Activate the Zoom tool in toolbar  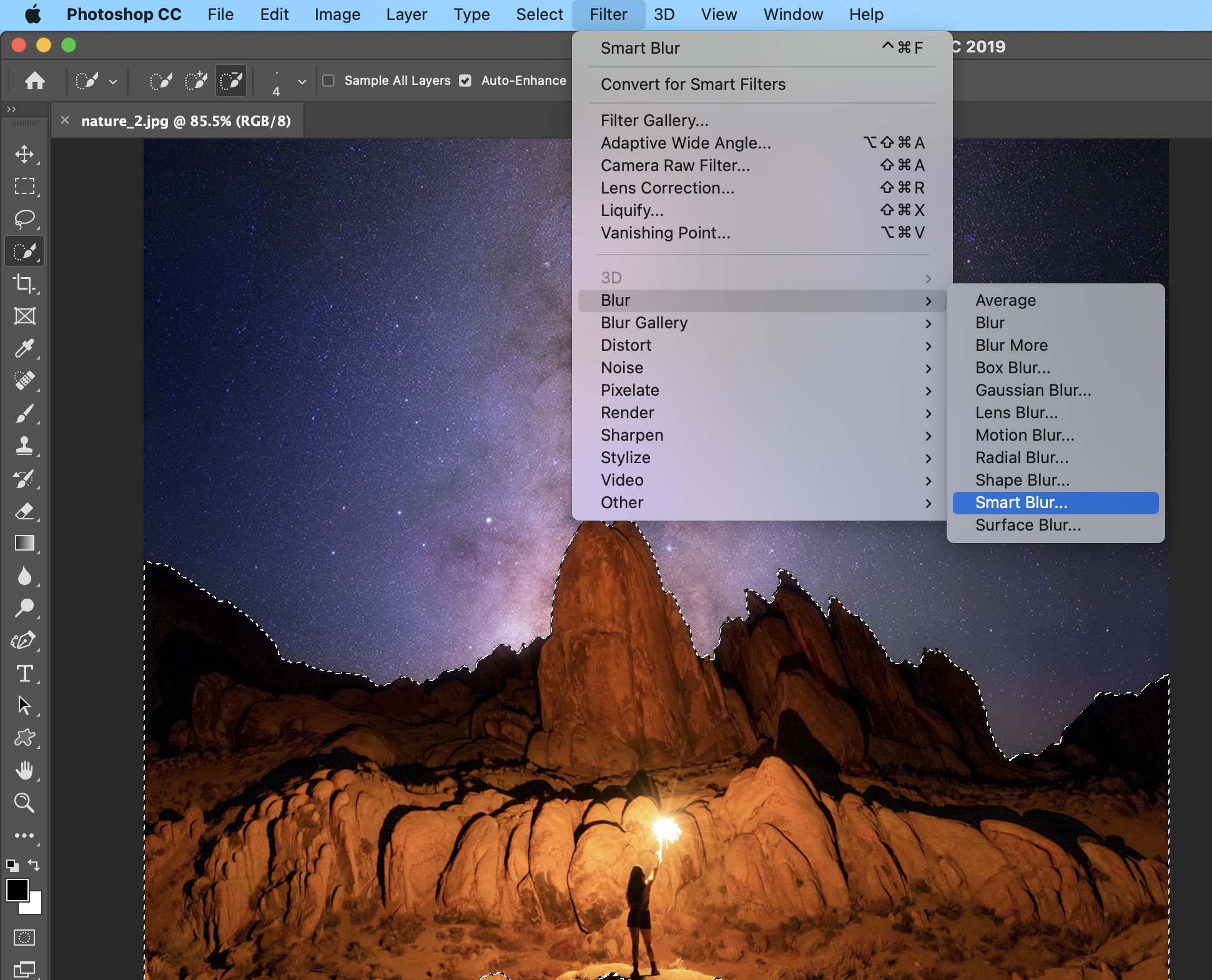click(24, 803)
